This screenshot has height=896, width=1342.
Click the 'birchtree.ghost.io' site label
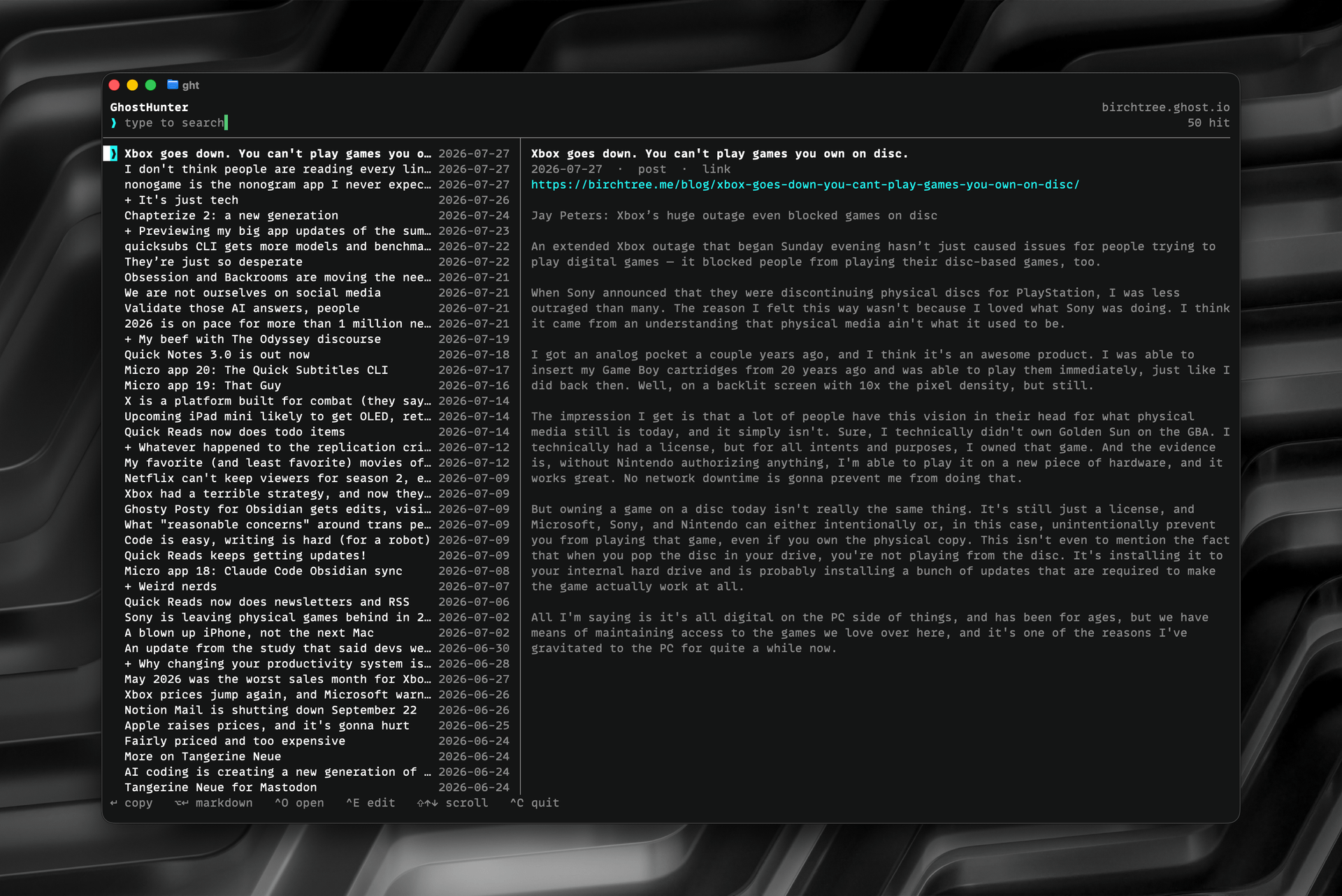click(1166, 107)
